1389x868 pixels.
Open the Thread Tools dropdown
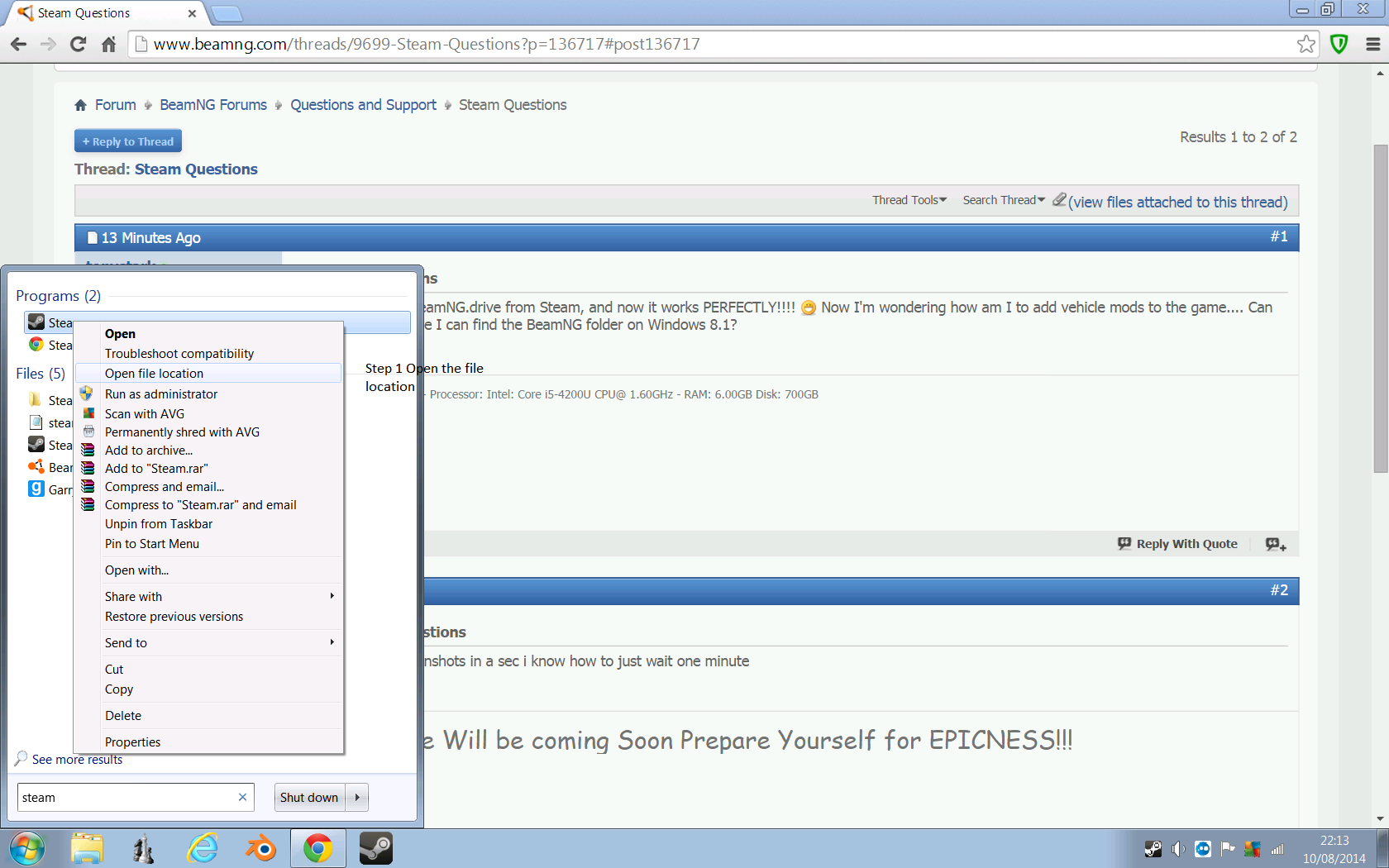(x=909, y=200)
